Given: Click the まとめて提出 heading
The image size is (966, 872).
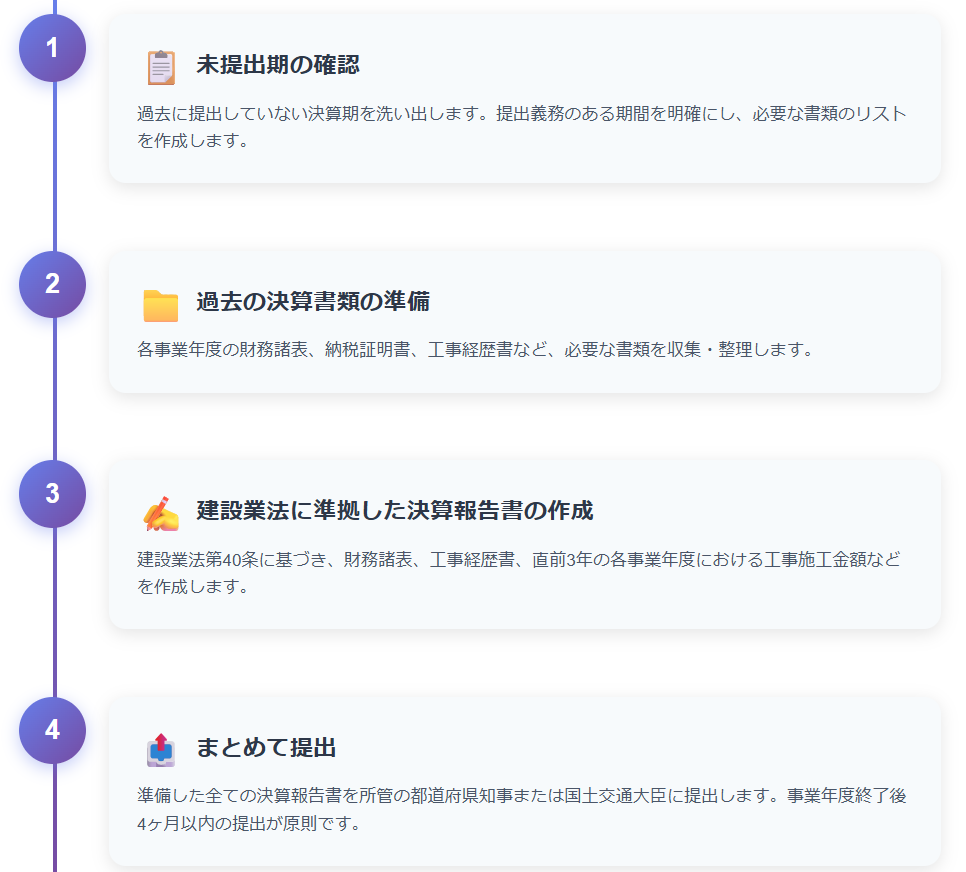Looking at the screenshot, I should pyautogui.click(x=266, y=748).
